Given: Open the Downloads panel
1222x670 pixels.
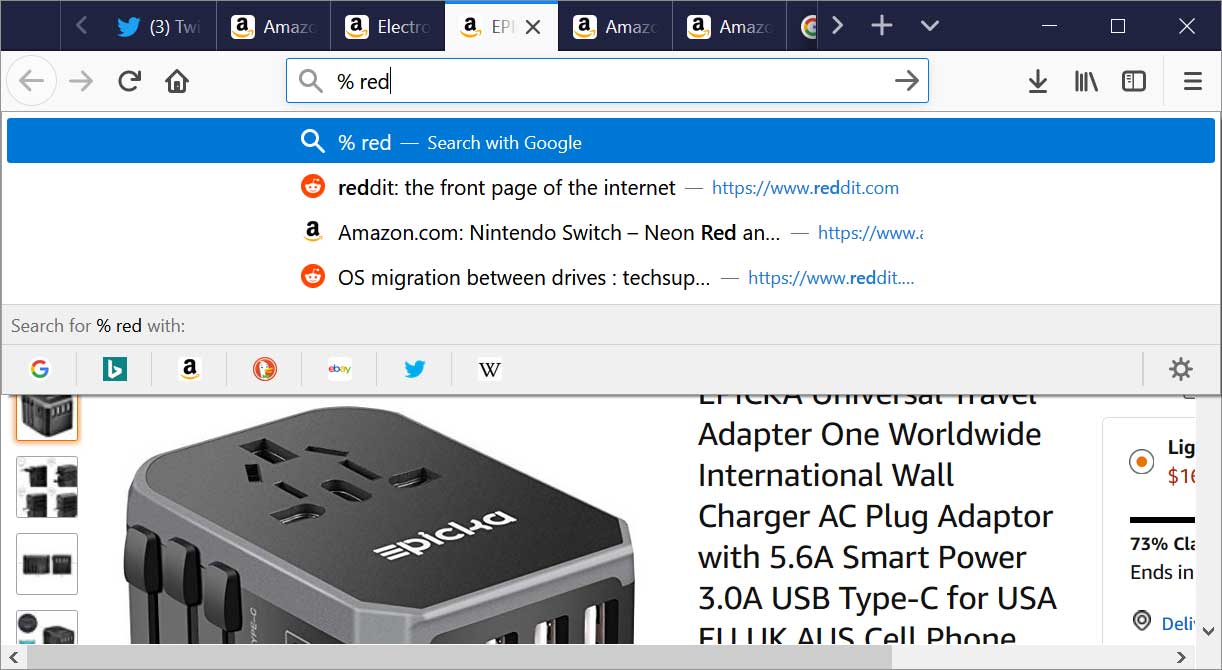Looking at the screenshot, I should click(x=1038, y=81).
